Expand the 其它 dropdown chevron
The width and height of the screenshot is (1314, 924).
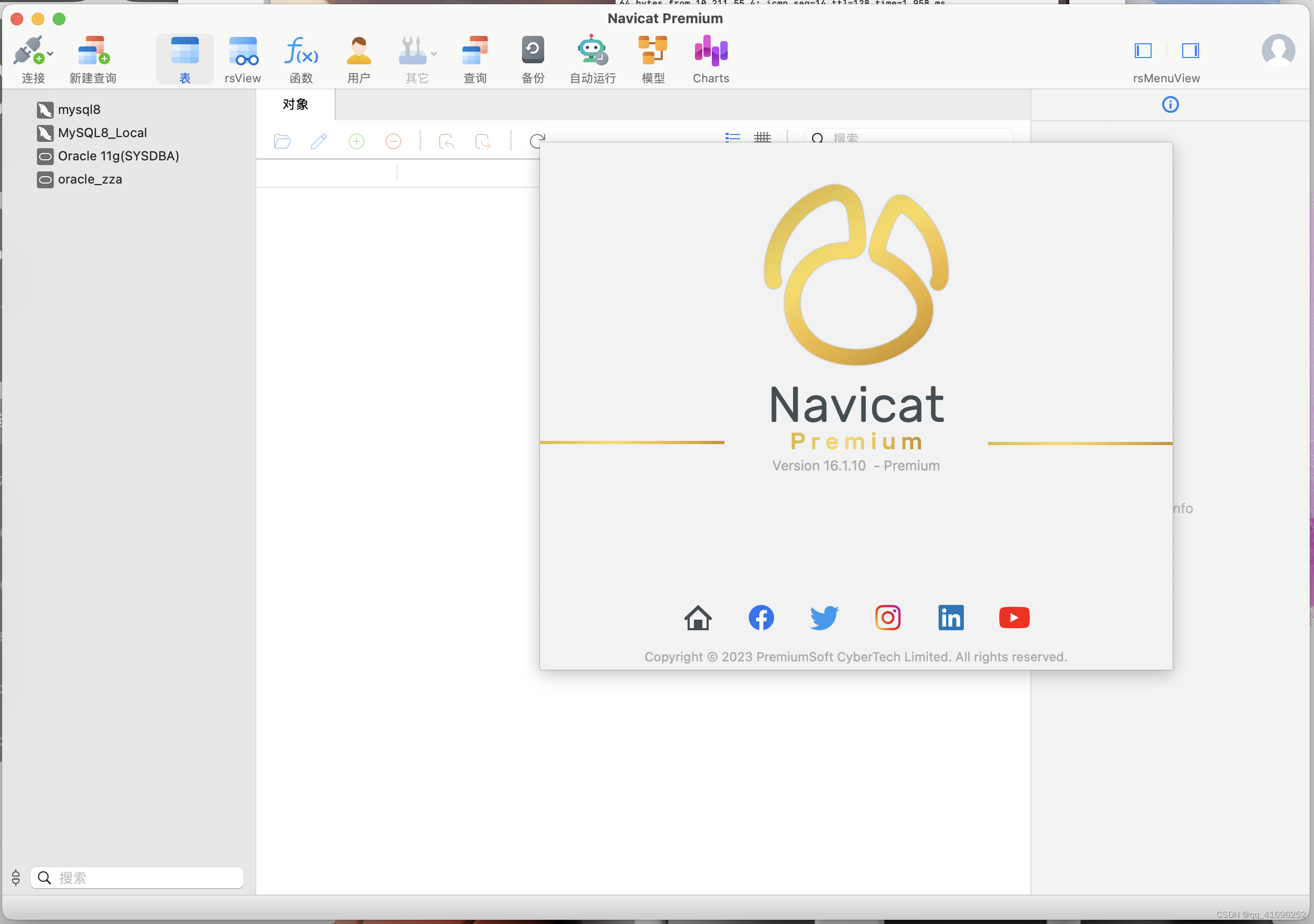[434, 53]
